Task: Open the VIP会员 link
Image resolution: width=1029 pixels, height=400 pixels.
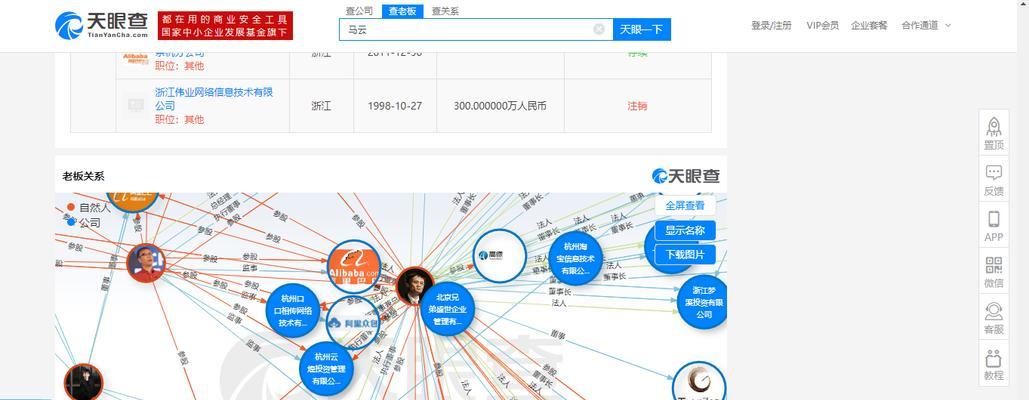Action: (x=822, y=26)
